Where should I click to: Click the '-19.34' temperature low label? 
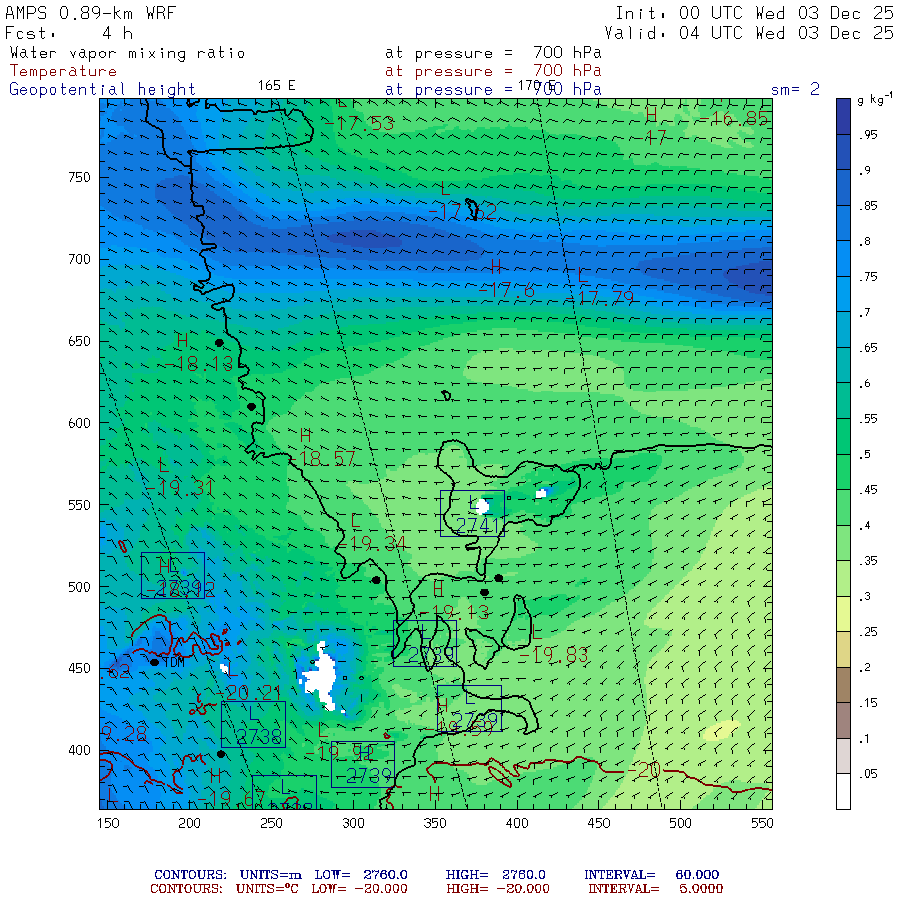point(371,544)
